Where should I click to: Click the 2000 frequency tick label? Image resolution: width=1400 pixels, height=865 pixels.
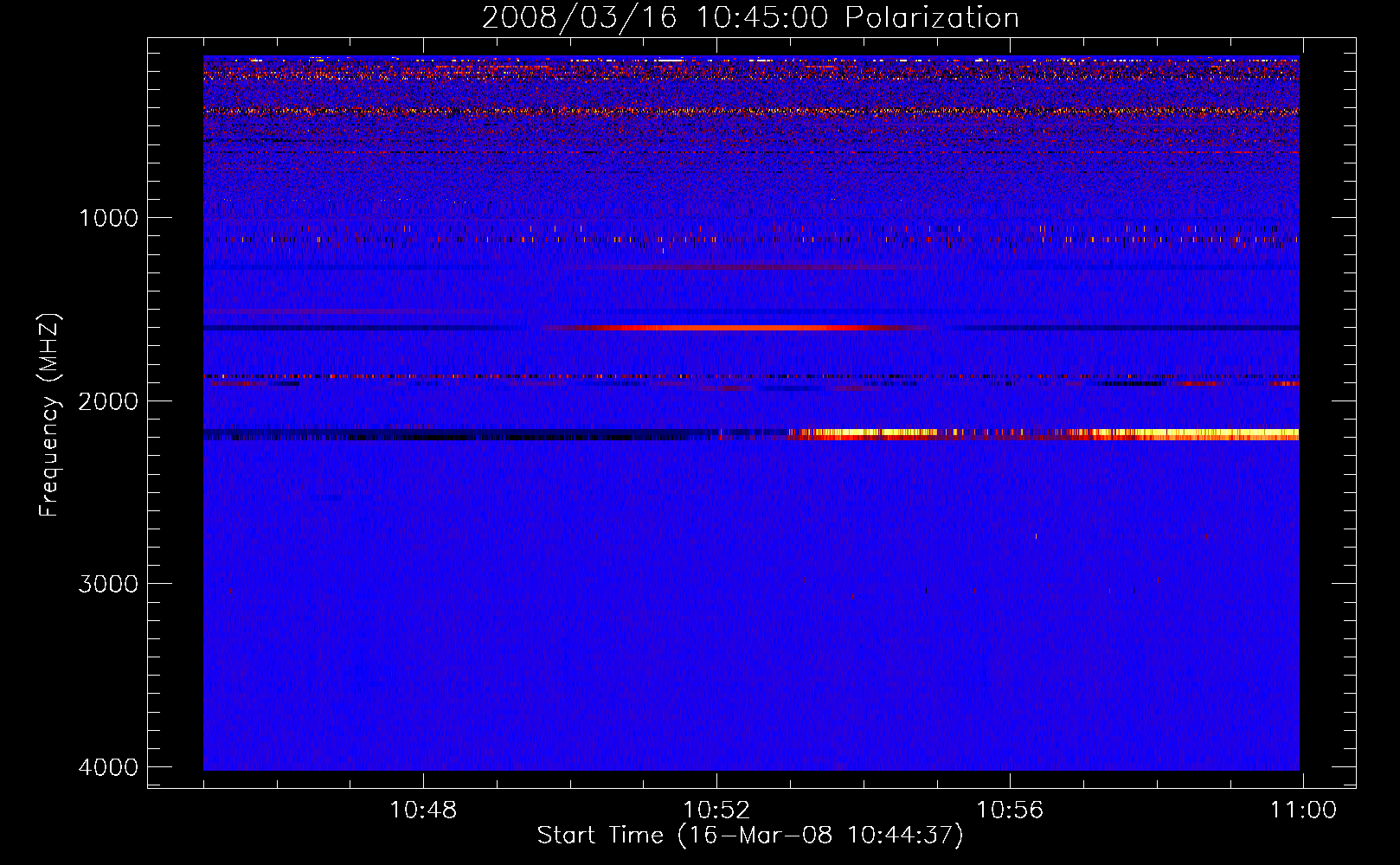108,401
